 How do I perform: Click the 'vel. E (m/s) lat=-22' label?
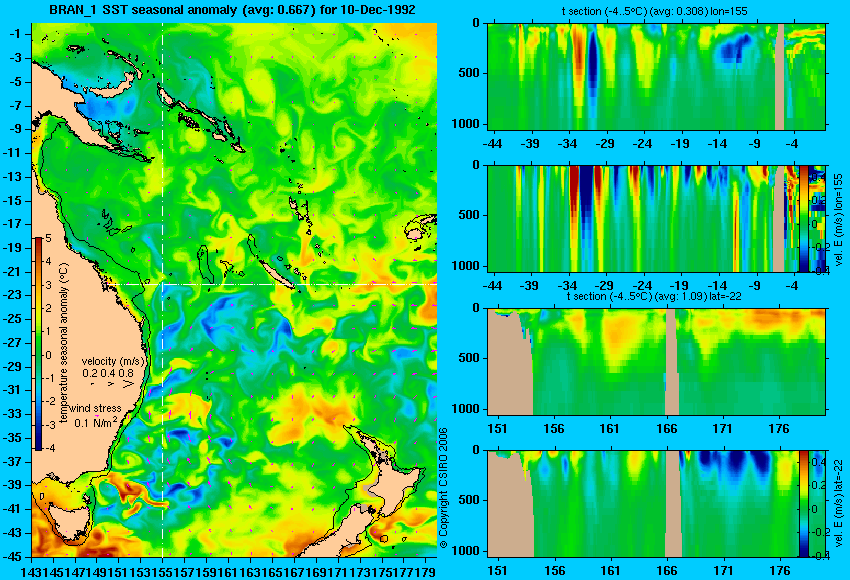(x=838, y=504)
